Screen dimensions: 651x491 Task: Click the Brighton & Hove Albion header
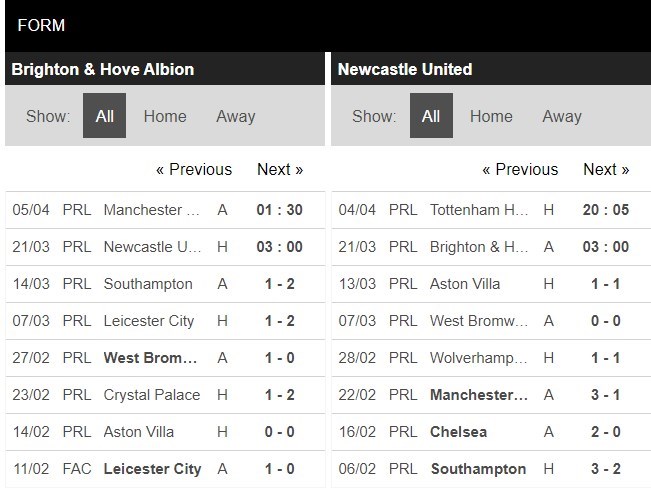pyautogui.click(x=103, y=69)
